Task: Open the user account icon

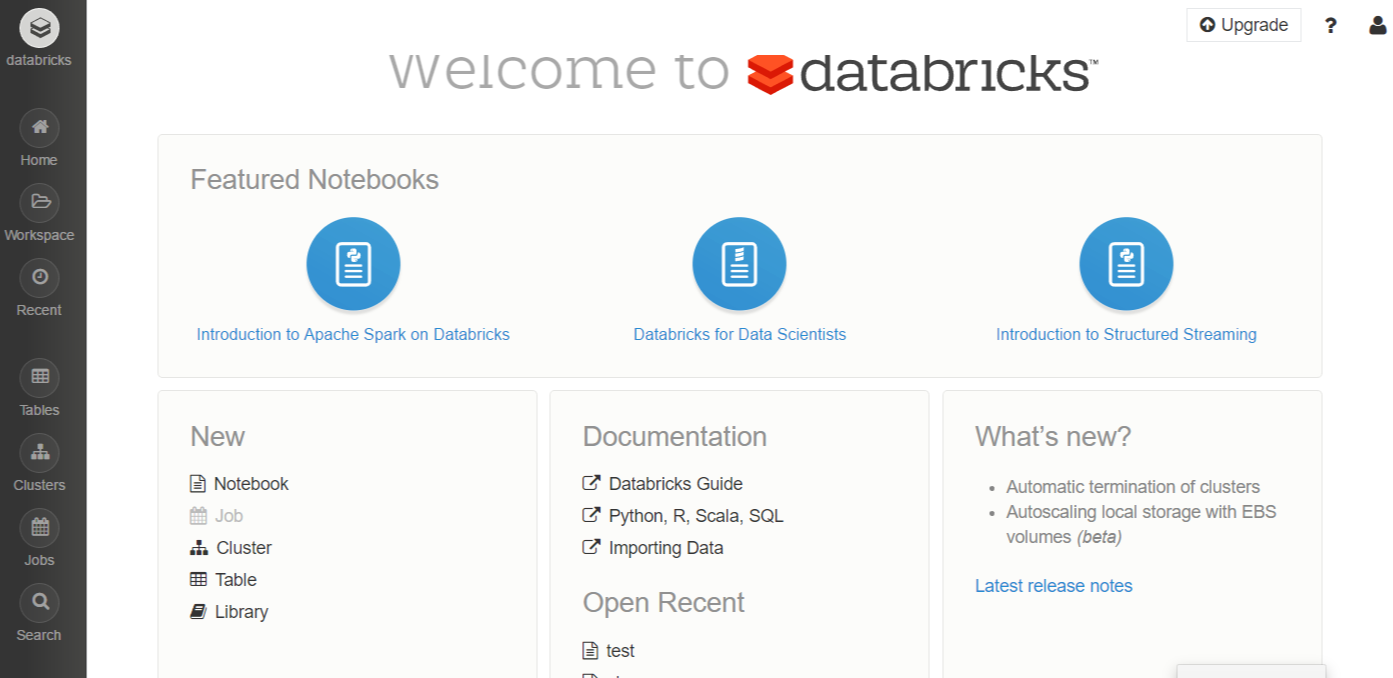Action: point(1377,26)
